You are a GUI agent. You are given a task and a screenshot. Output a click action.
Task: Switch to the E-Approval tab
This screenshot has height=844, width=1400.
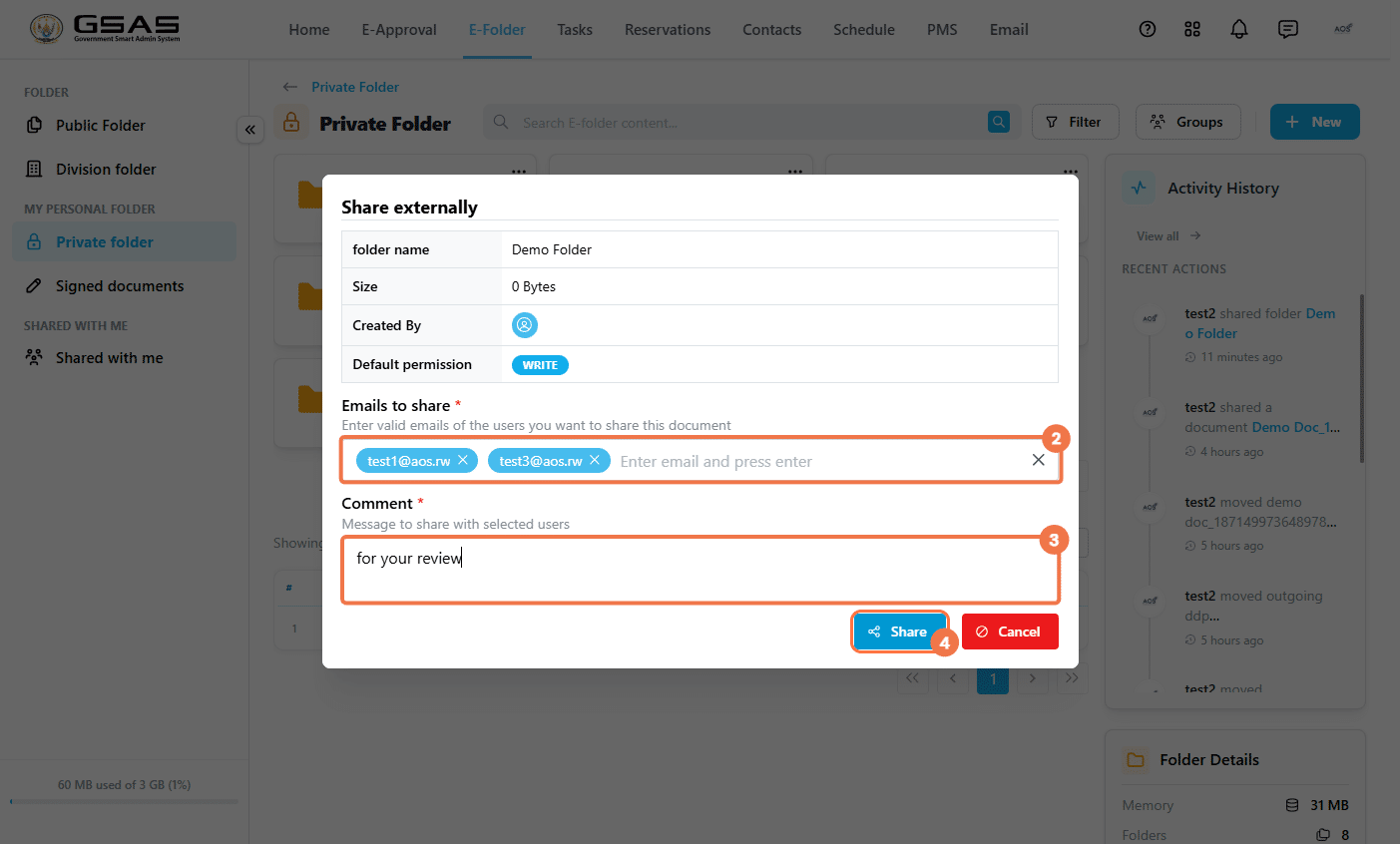[x=399, y=30]
